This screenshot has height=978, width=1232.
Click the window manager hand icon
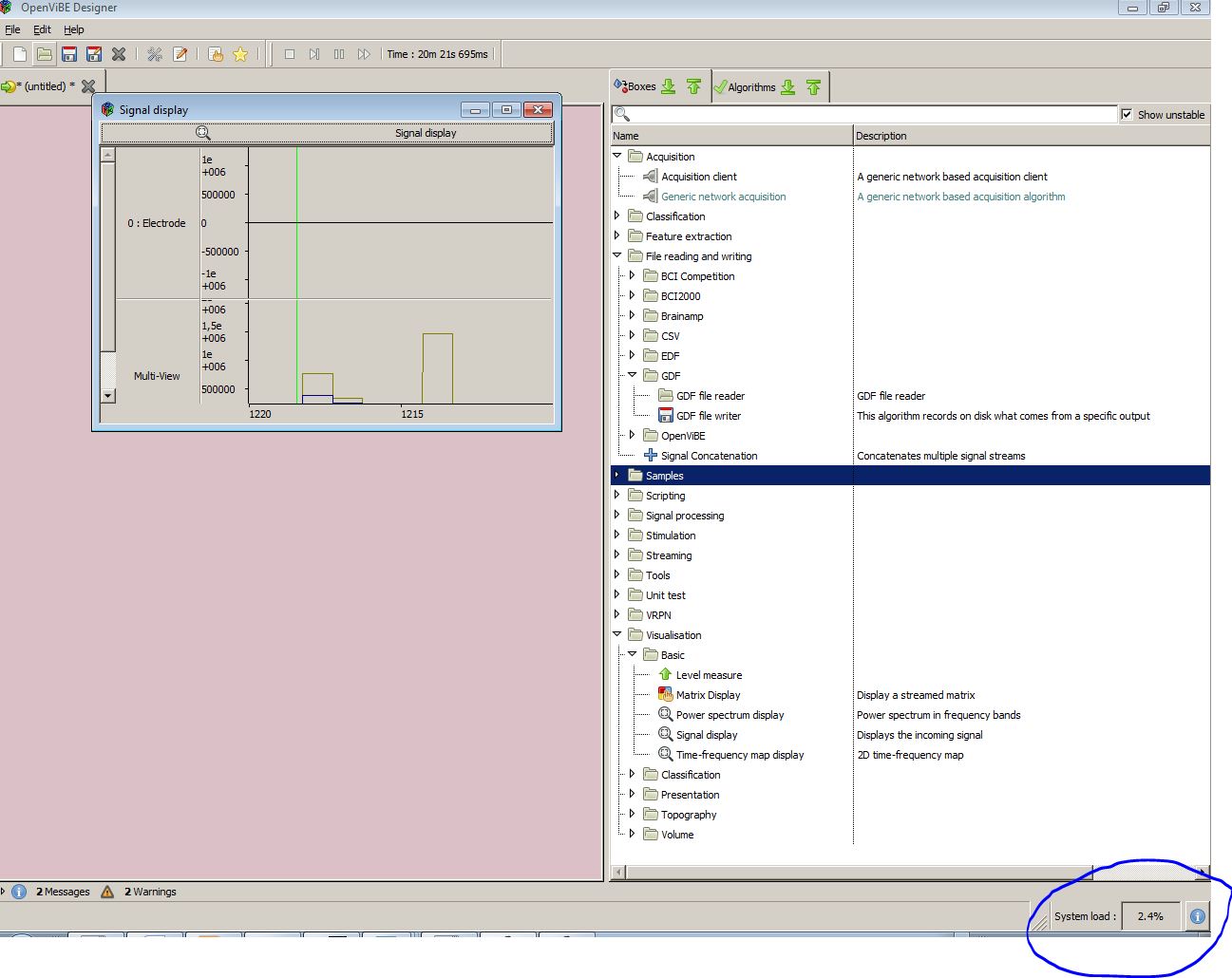216,54
